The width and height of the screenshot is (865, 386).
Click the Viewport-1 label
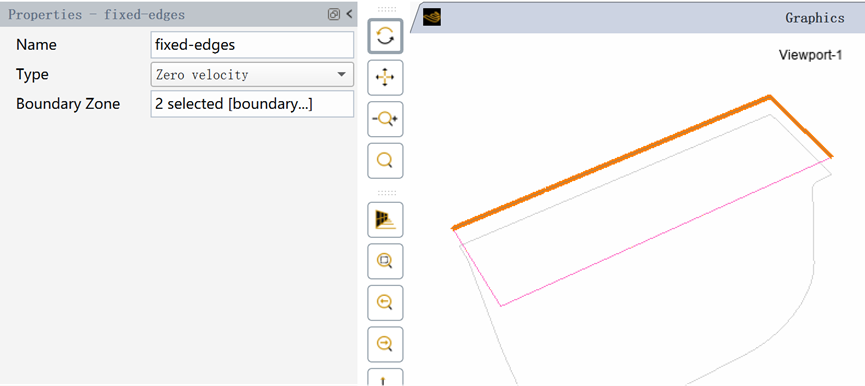tap(810, 55)
